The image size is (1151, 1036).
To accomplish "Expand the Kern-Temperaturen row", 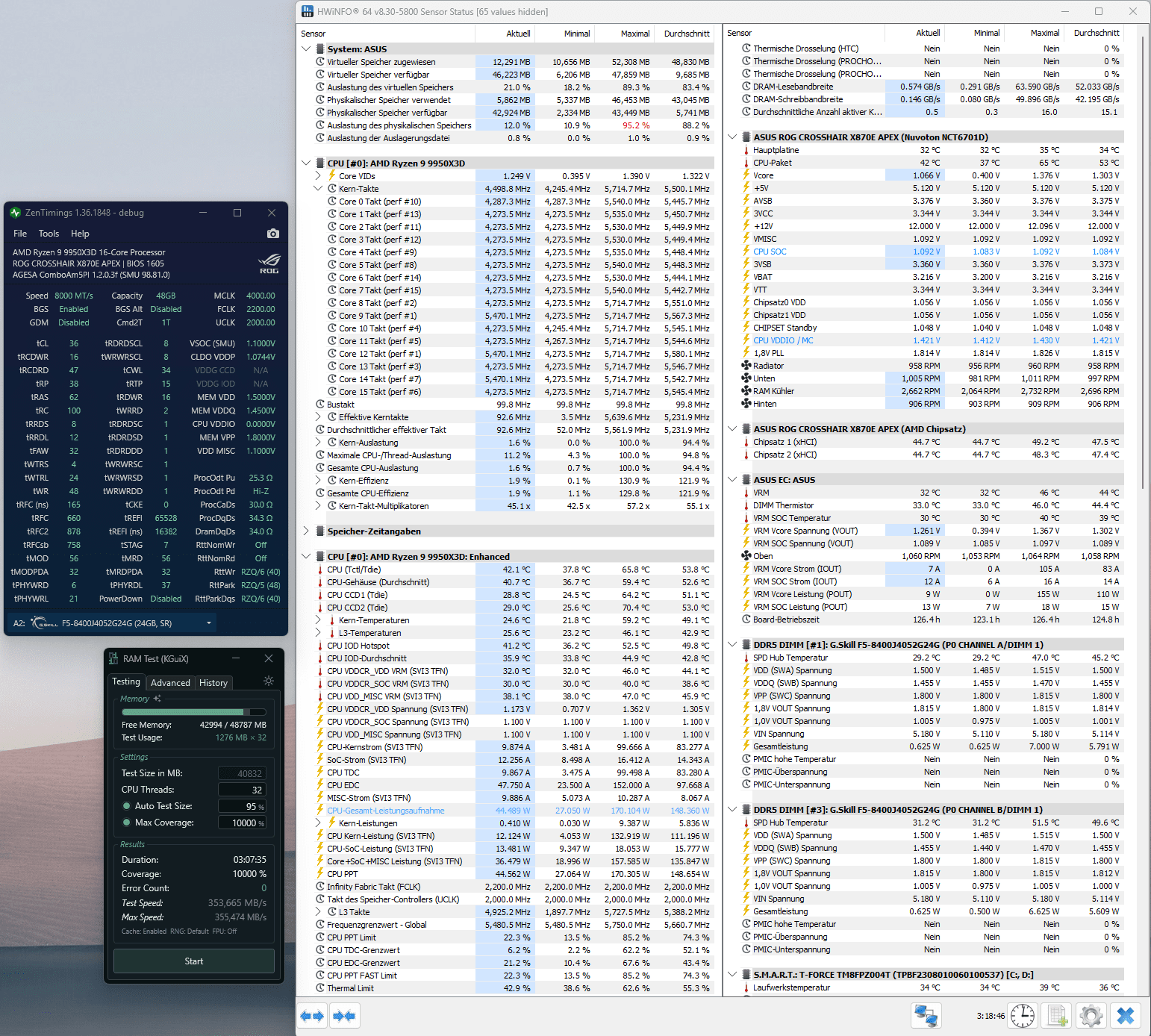I will 318,620.
